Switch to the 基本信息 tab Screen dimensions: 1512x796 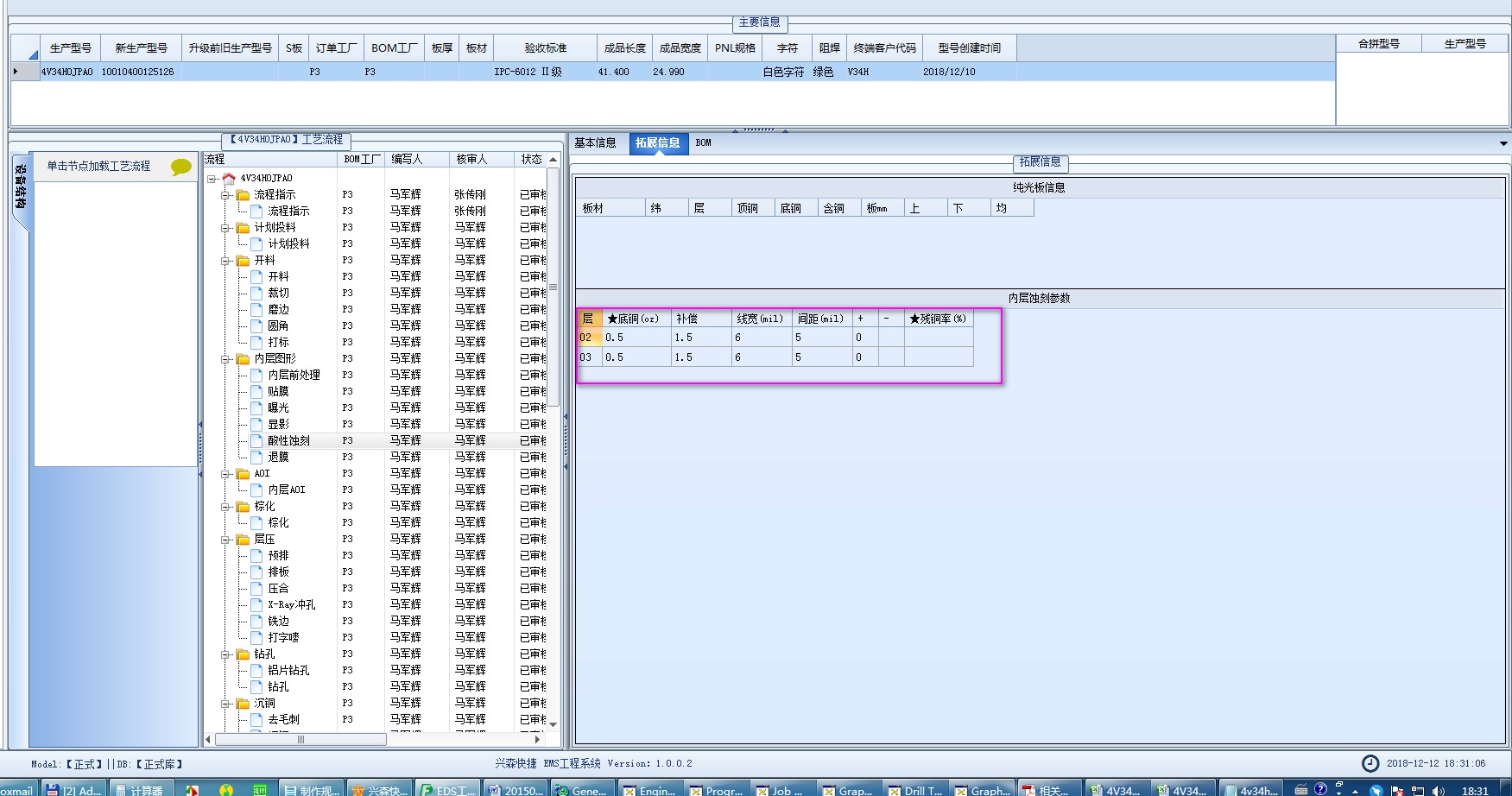[596, 143]
